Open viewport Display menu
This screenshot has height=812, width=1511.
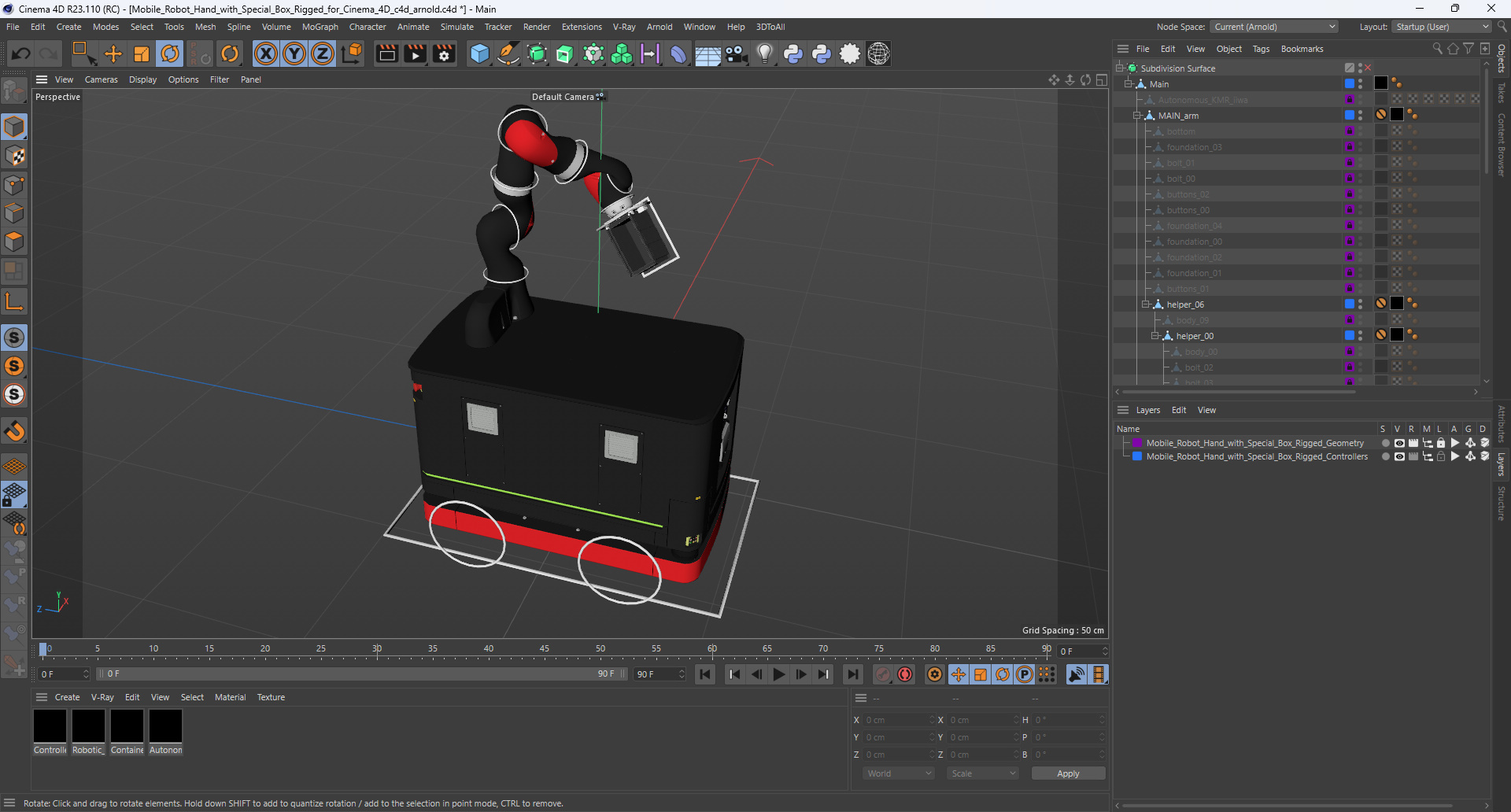(142, 79)
